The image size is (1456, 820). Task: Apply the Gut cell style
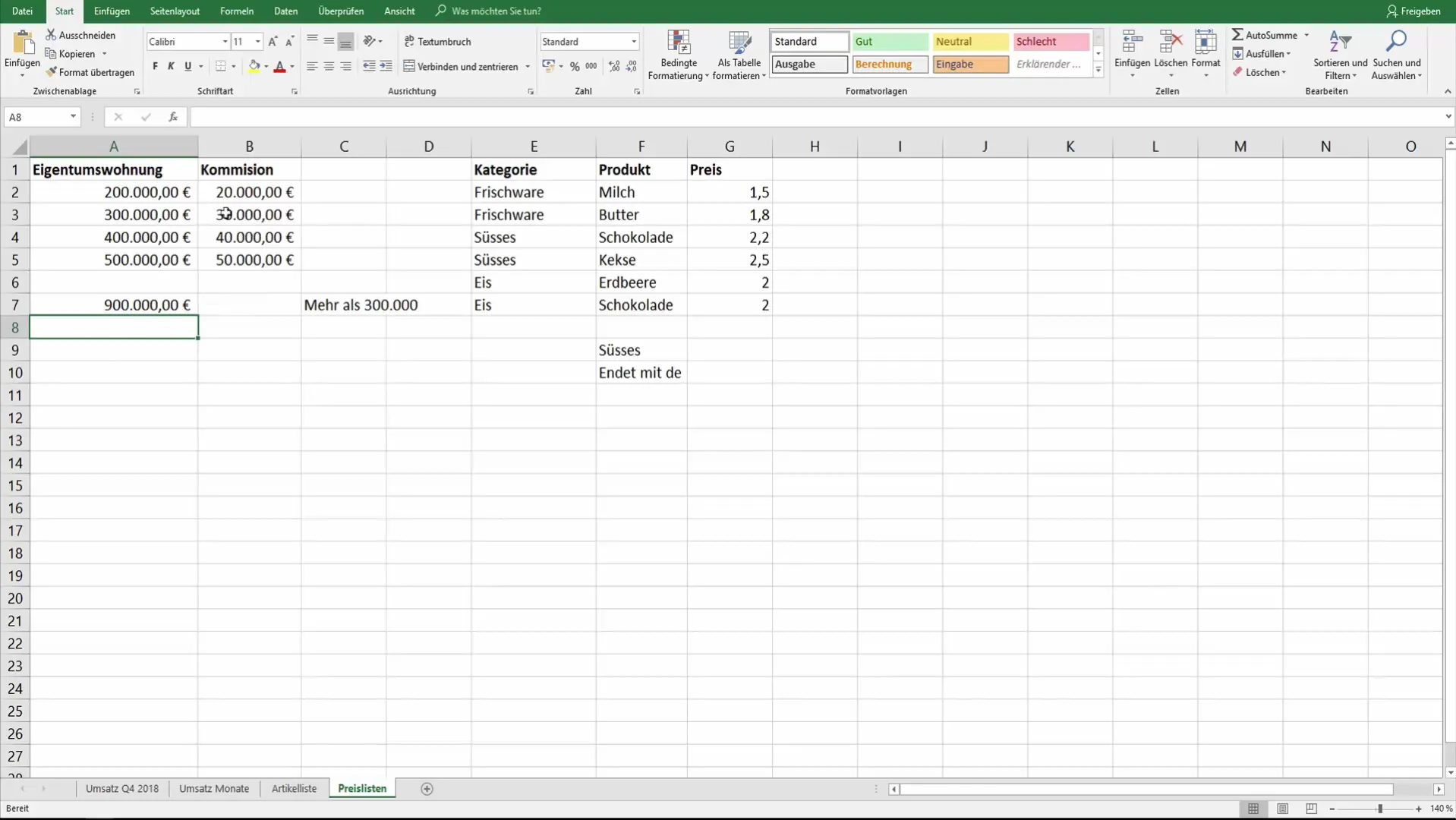click(x=890, y=42)
